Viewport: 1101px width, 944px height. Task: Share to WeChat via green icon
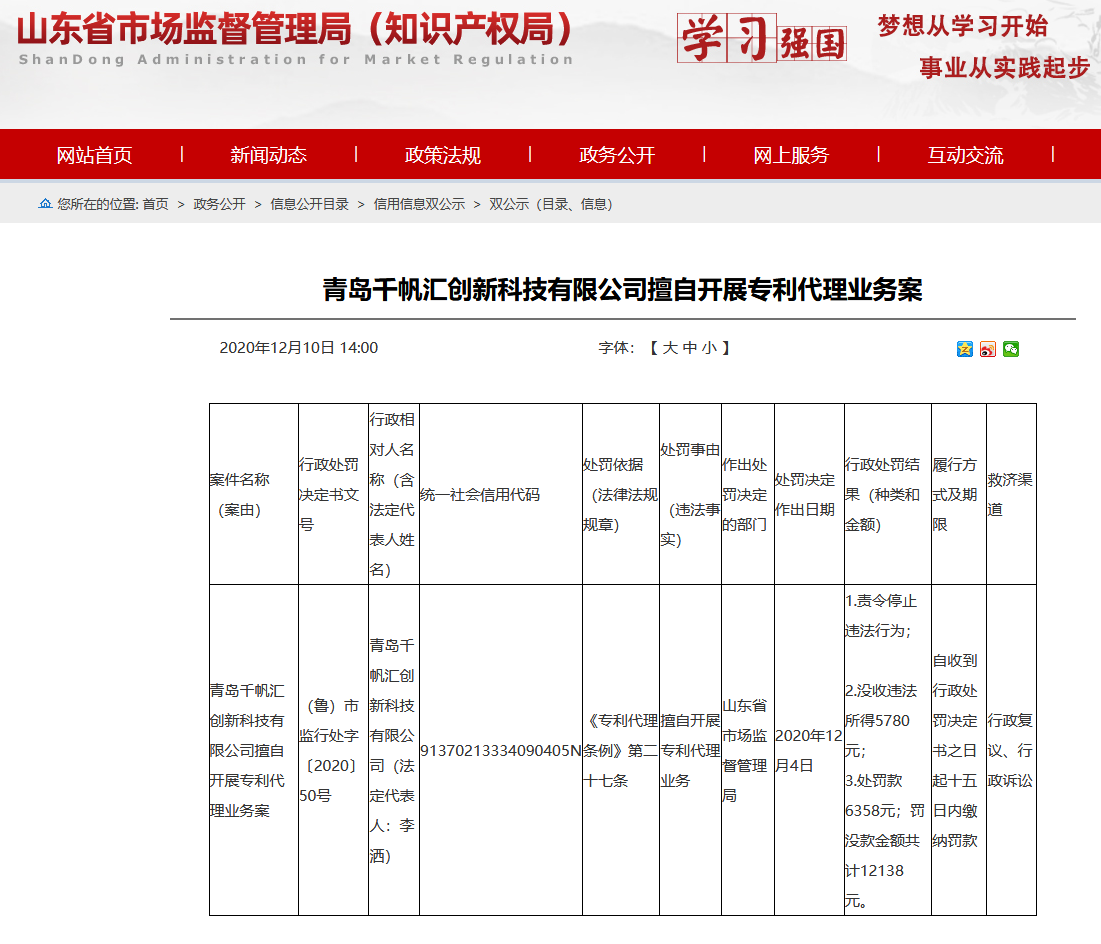(x=1011, y=348)
